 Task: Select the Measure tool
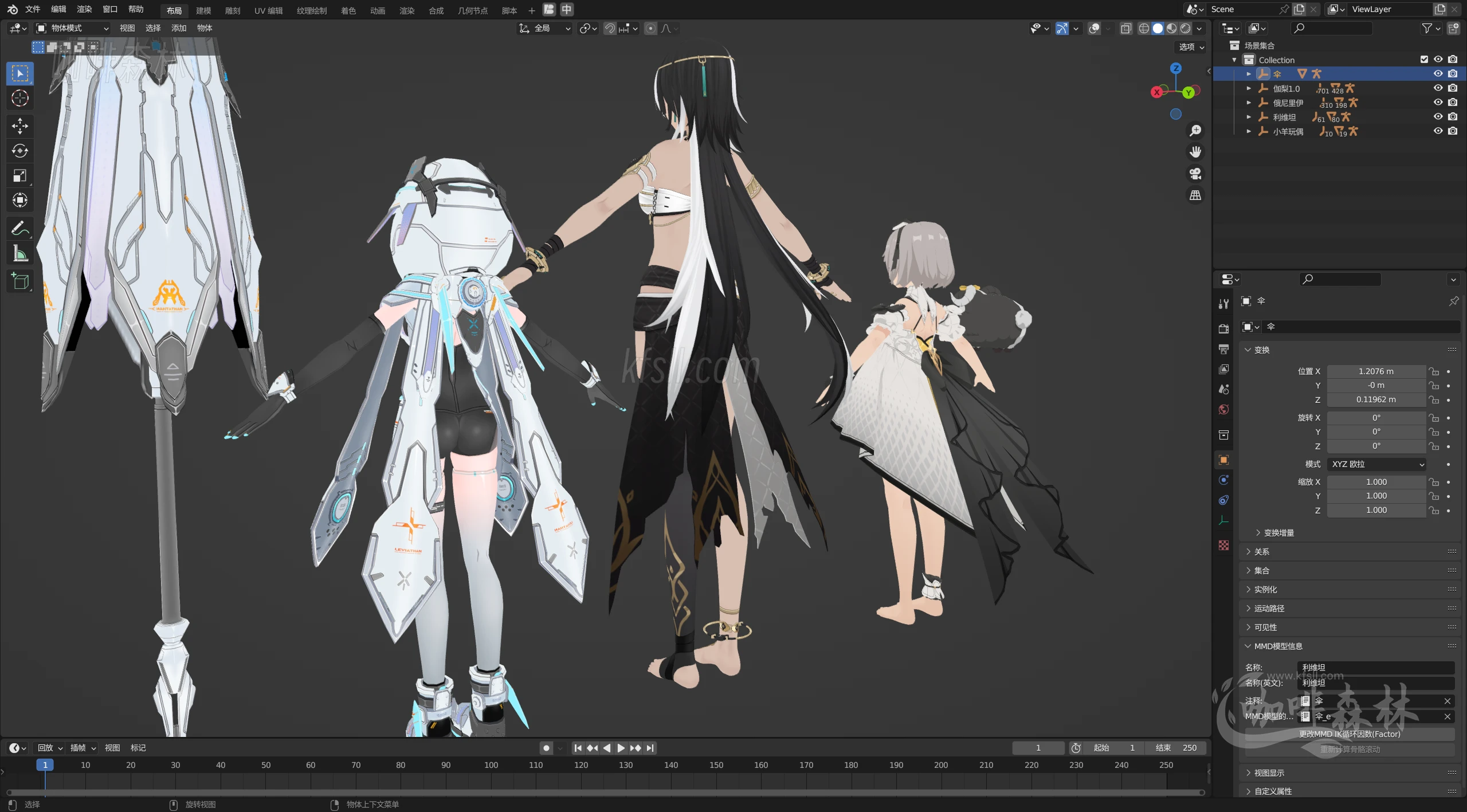(20, 253)
